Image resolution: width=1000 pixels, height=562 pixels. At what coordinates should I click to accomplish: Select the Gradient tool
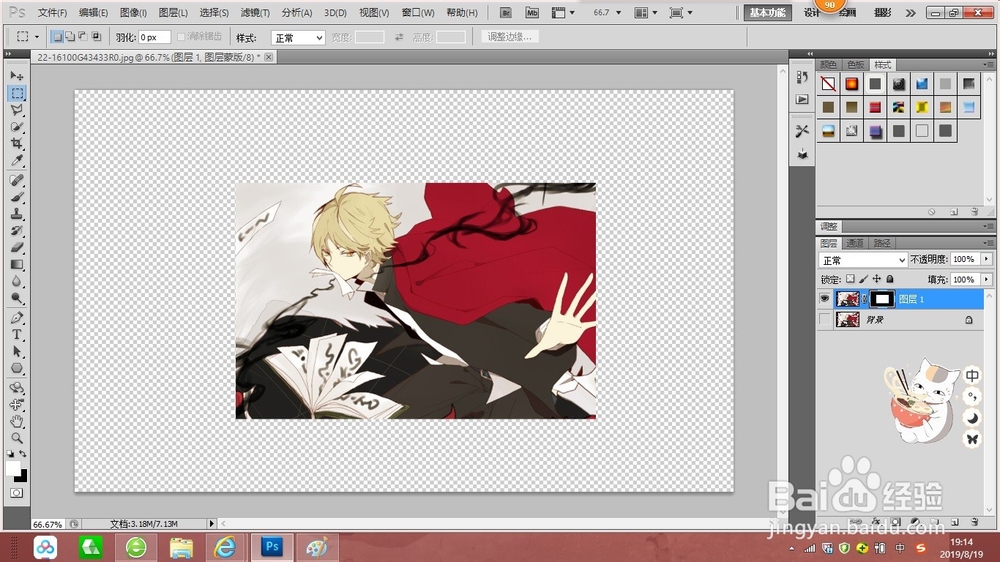pyautogui.click(x=17, y=265)
